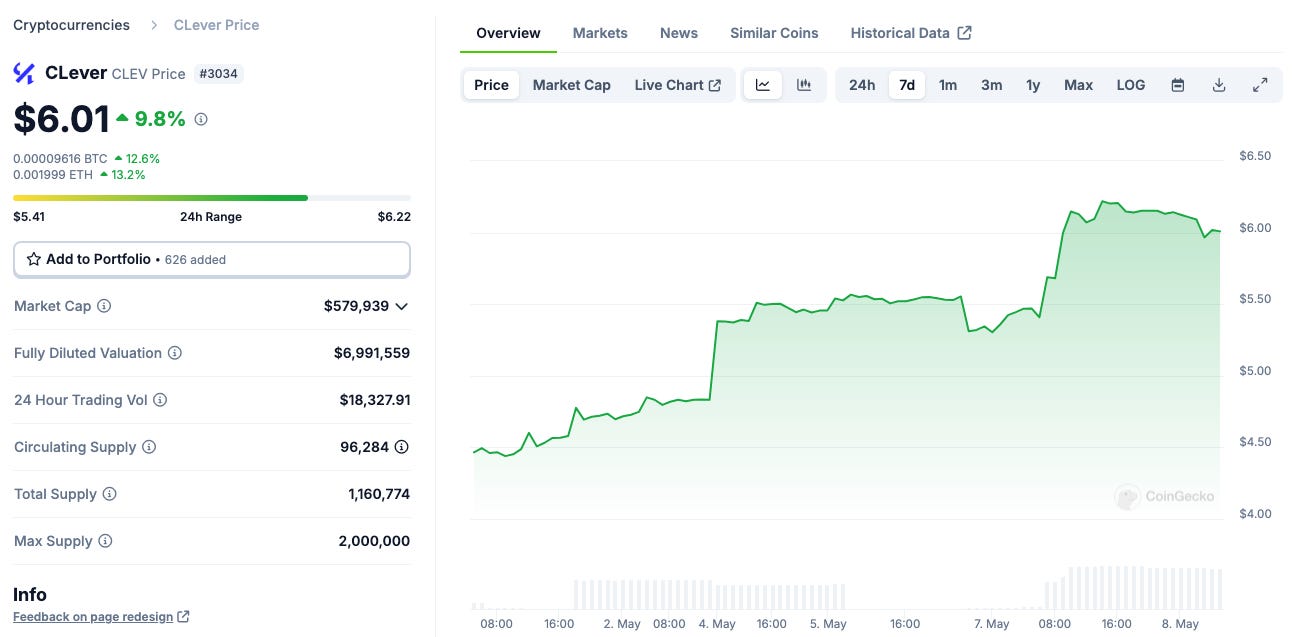The height and width of the screenshot is (637, 1293).
Task: Switch to candlestick chart view icon
Action: pyautogui.click(x=804, y=85)
